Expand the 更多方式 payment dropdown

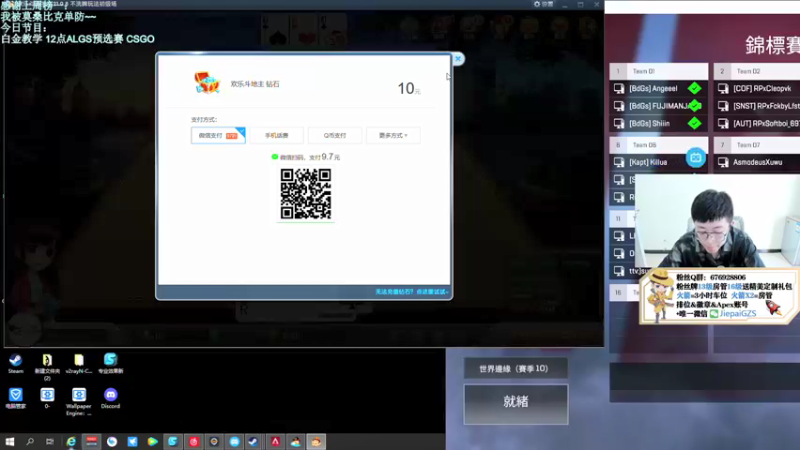(393, 135)
